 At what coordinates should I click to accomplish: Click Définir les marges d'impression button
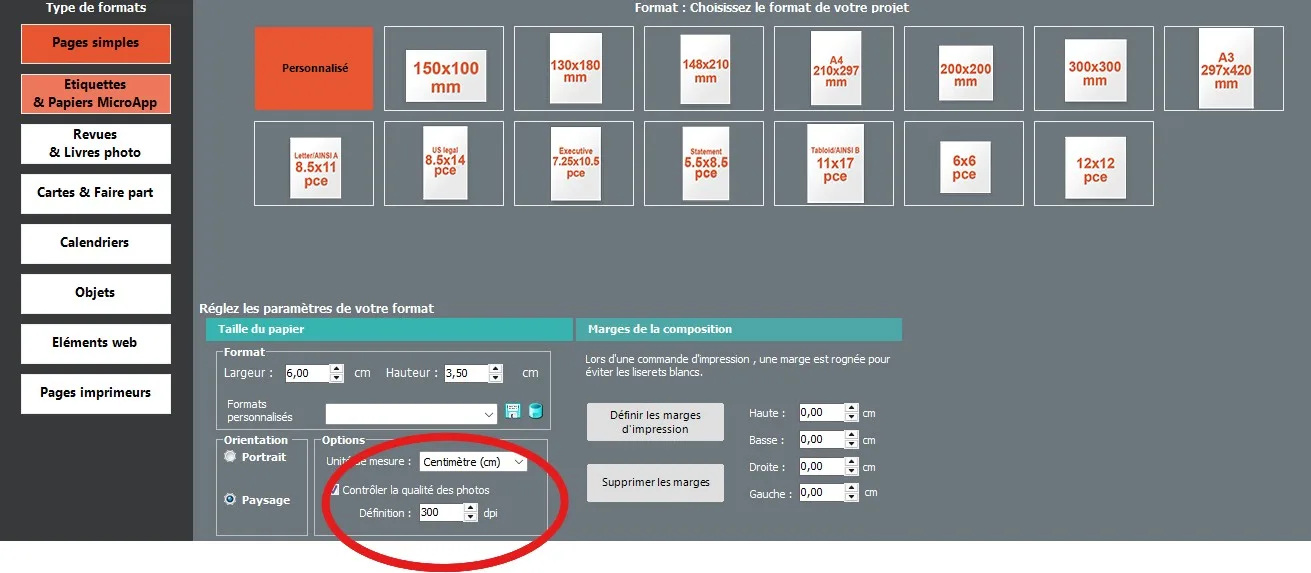tap(655, 422)
